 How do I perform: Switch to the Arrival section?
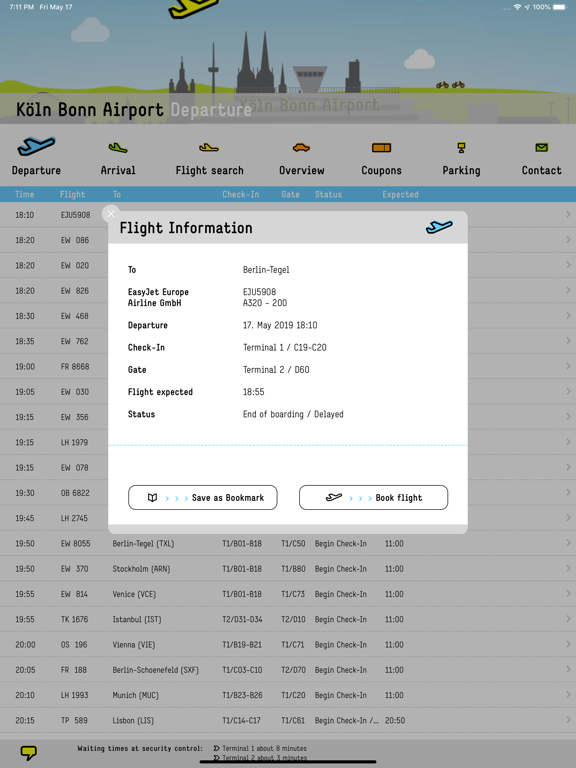118,170
